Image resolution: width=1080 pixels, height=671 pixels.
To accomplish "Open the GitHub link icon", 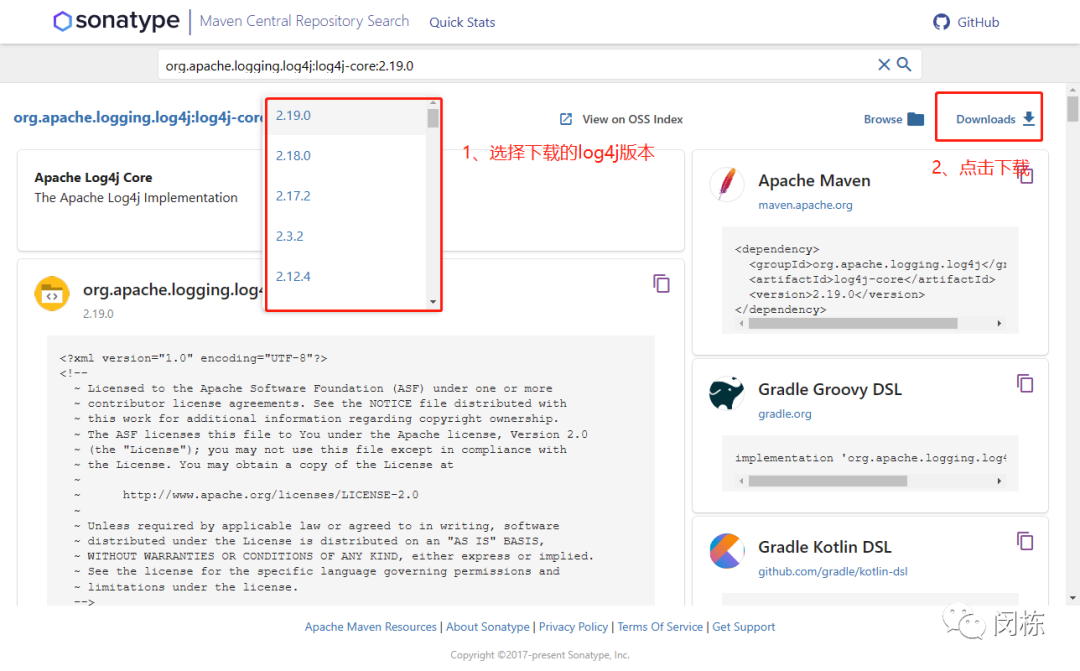I will coord(941,22).
